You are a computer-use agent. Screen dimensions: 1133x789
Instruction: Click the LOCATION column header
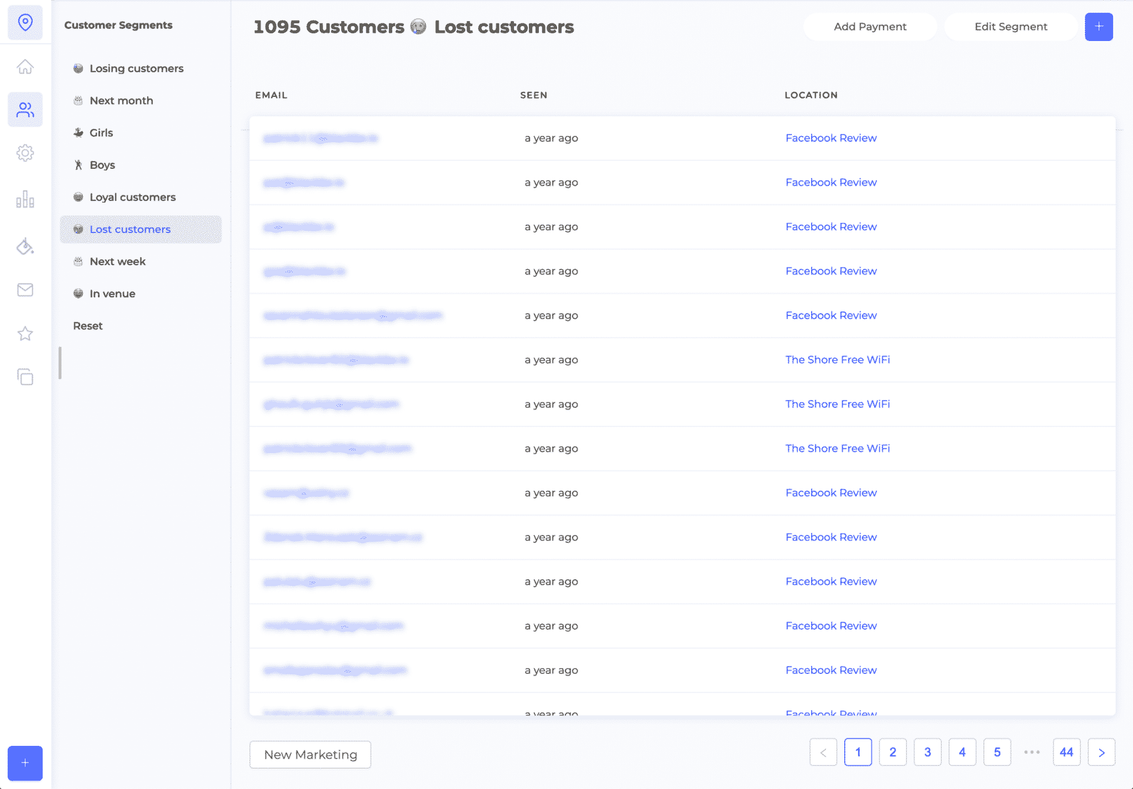pos(811,95)
